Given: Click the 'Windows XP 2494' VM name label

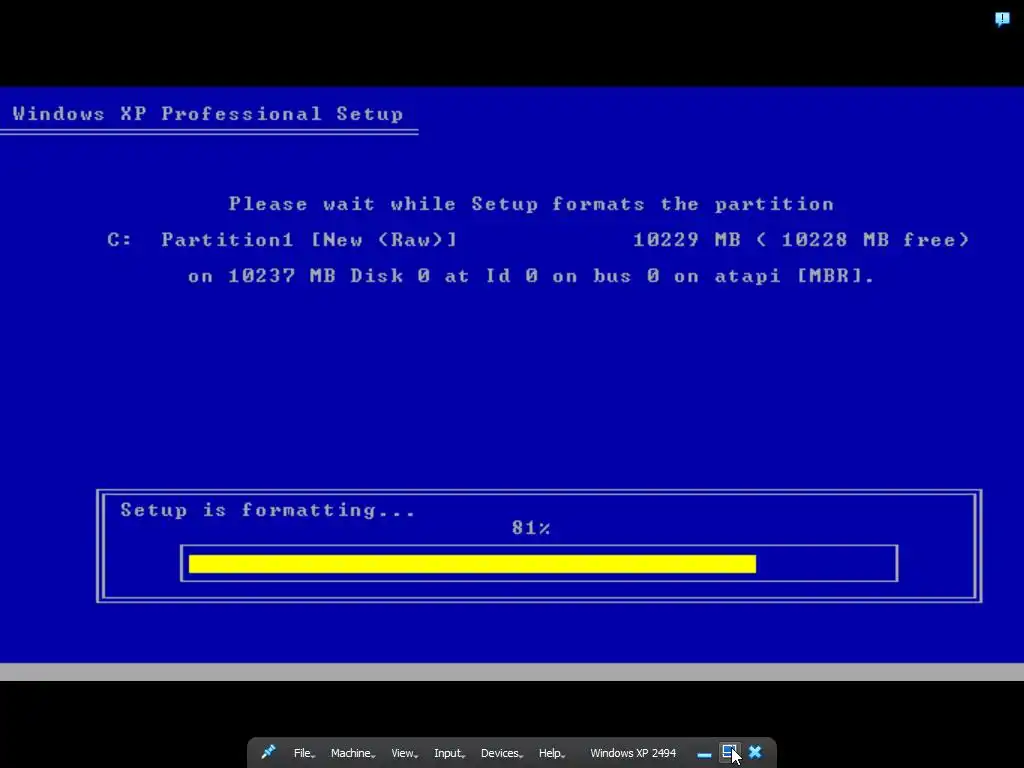Looking at the screenshot, I should pos(633,753).
